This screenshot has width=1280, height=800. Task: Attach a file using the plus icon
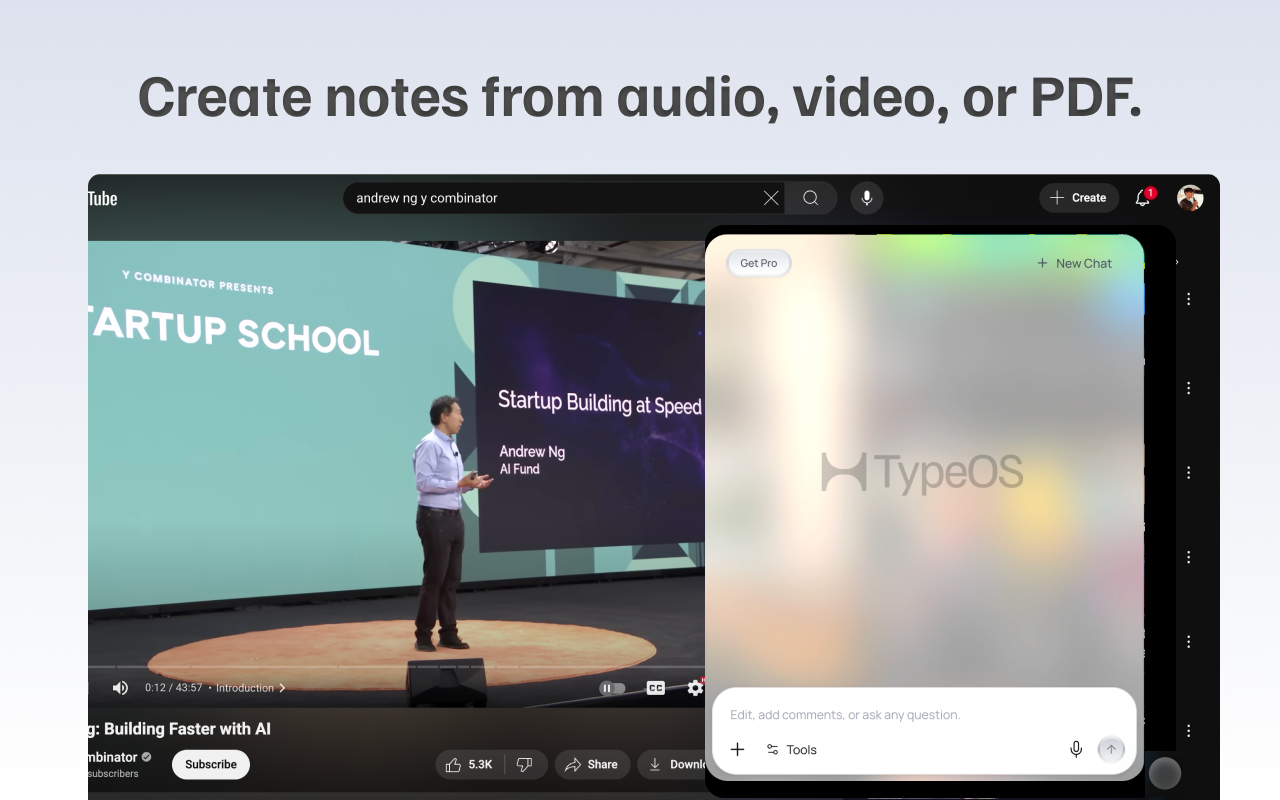coord(737,749)
